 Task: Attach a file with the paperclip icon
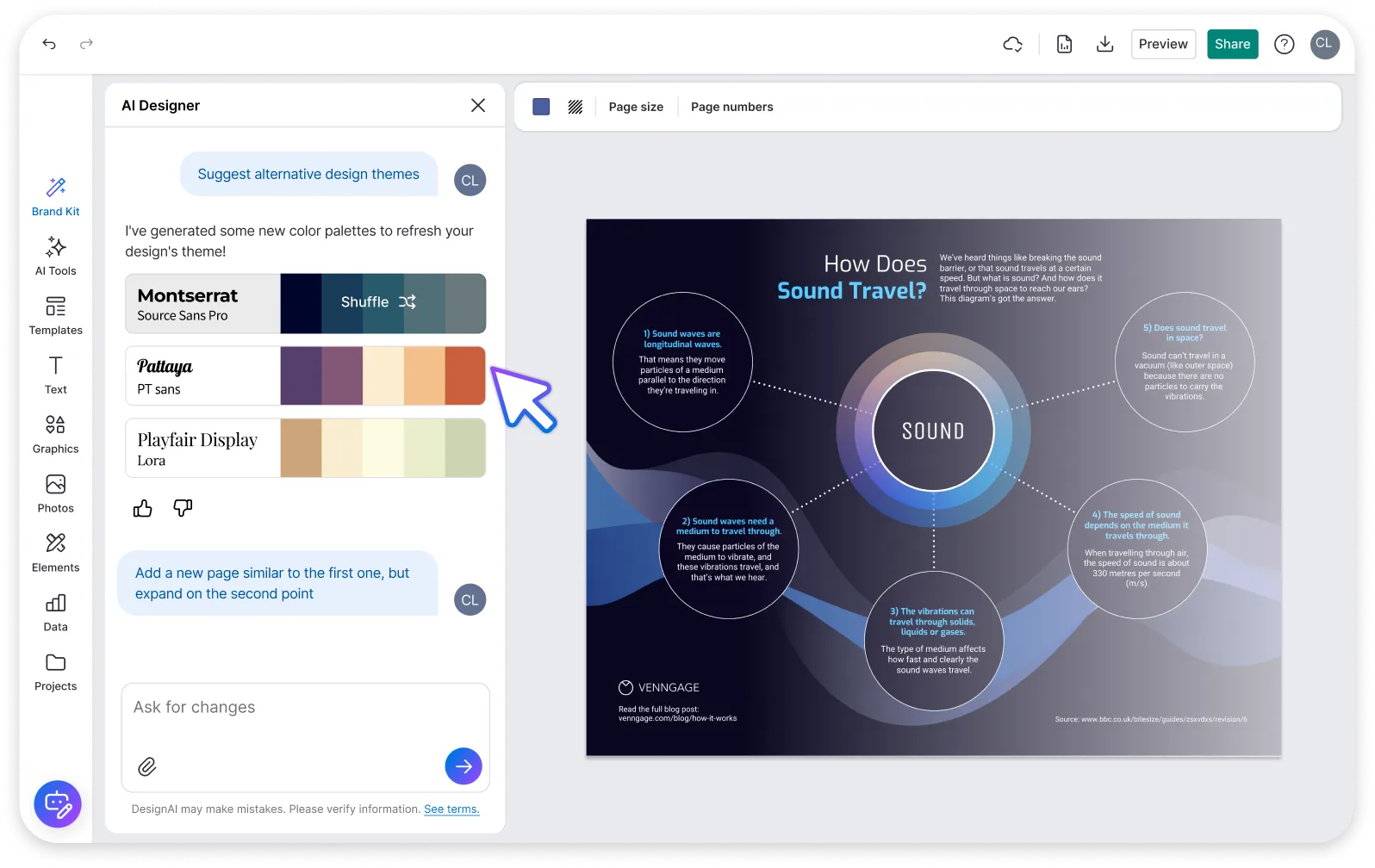click(x=147, y=766)
